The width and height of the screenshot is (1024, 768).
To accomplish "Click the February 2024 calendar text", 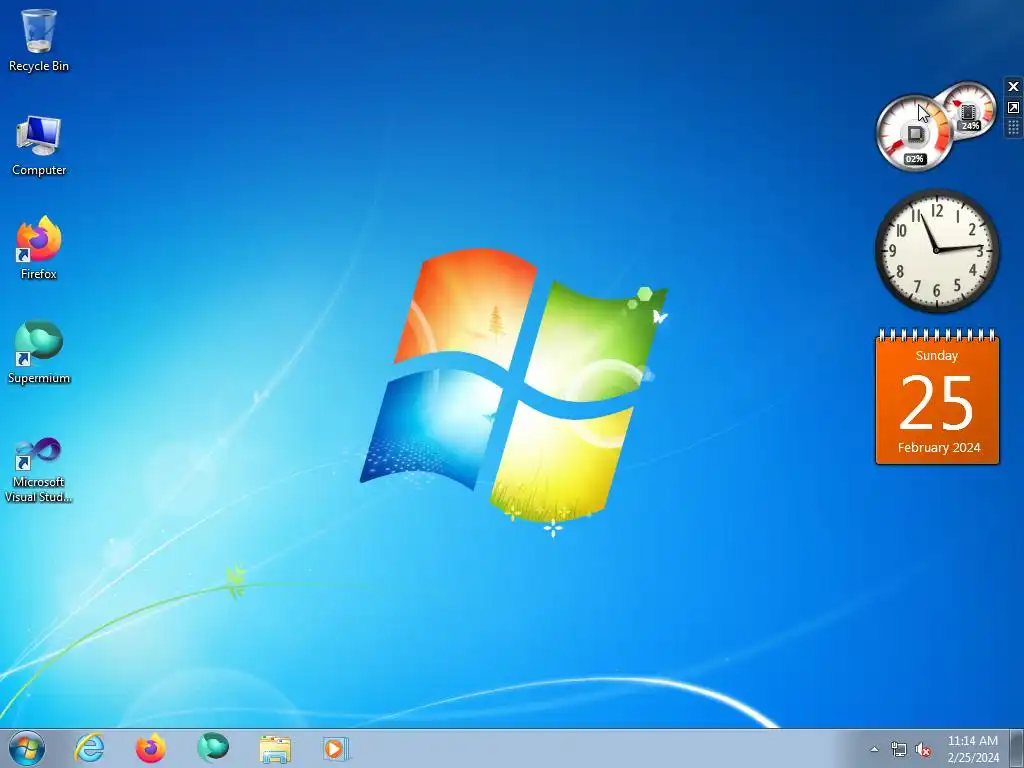I will pos(938,447).
